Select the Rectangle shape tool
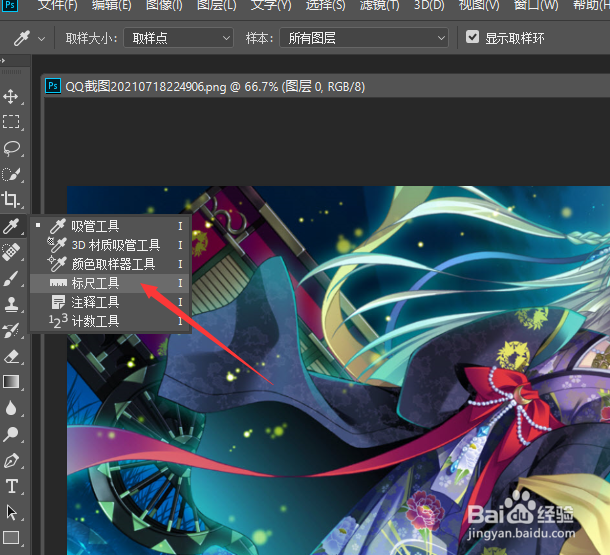The height and width of the screenshot is (555, 610). click(x=11, y=538)
